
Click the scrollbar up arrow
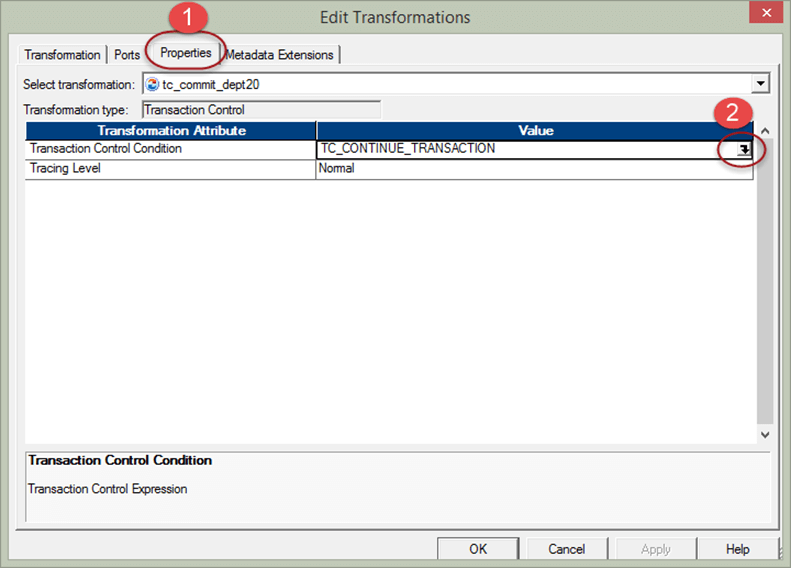pyautogui.click(x=765, y=131)
